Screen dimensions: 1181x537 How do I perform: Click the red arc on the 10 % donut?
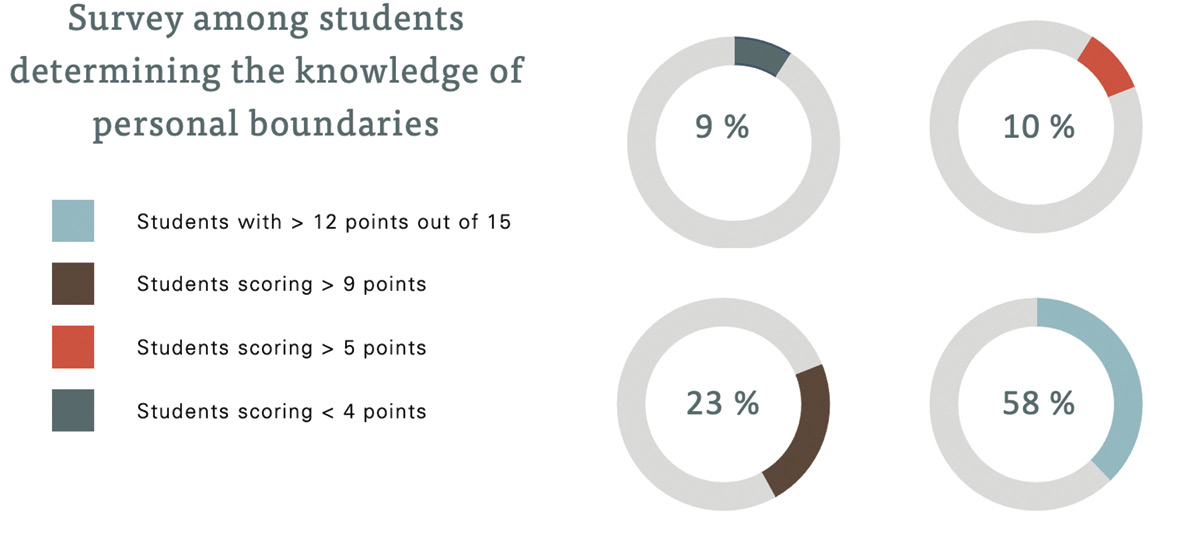1107,68
